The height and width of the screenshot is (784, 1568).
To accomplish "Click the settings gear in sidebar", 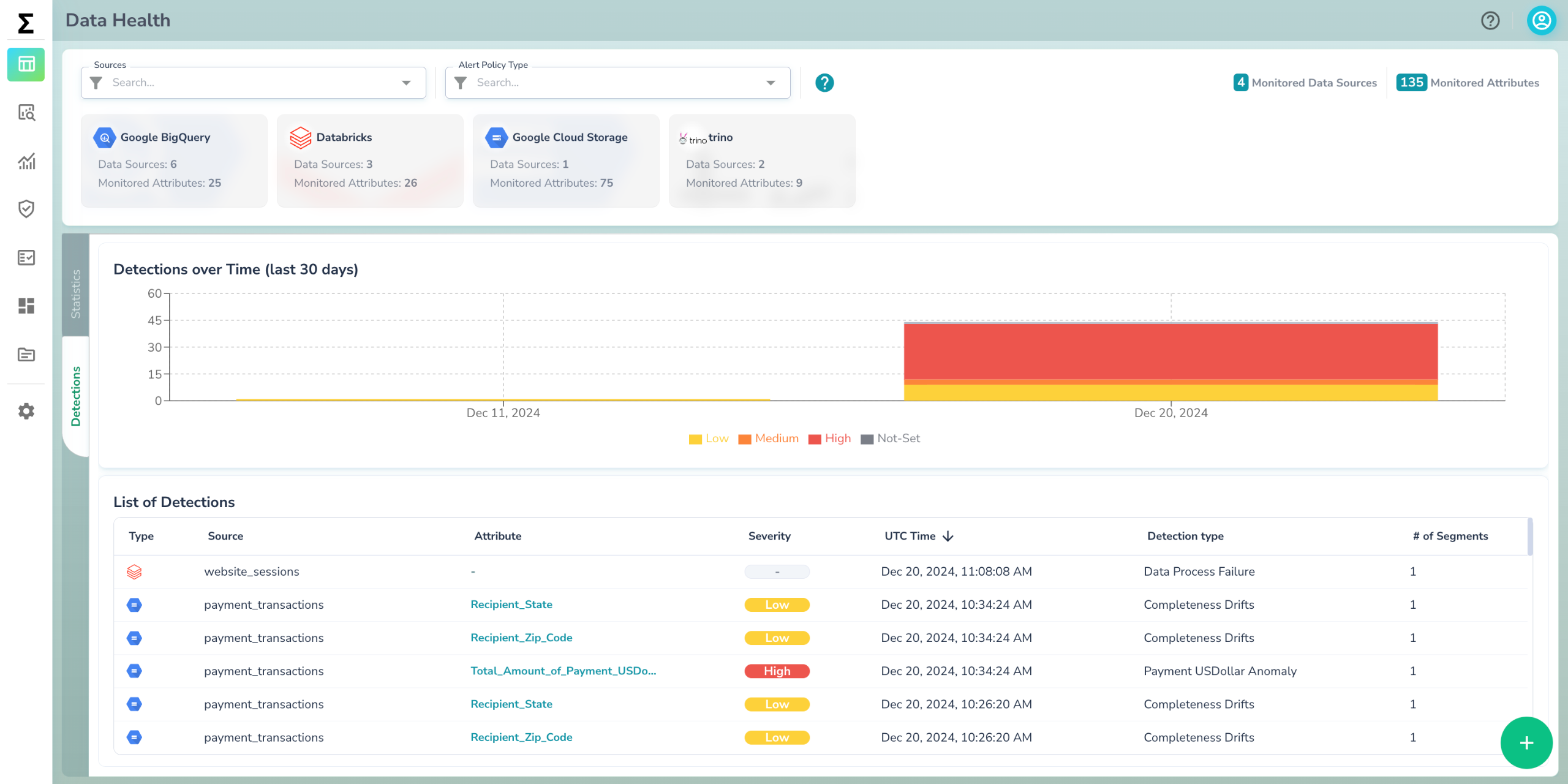I will pos(26,411).
